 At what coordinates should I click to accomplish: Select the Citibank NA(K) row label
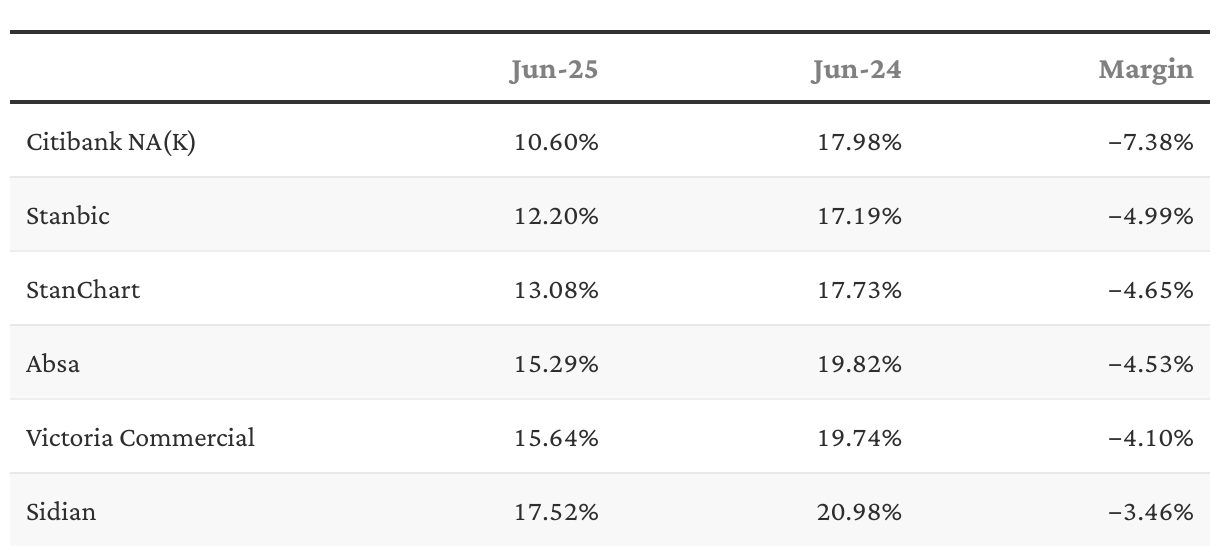tap(111, 142)
